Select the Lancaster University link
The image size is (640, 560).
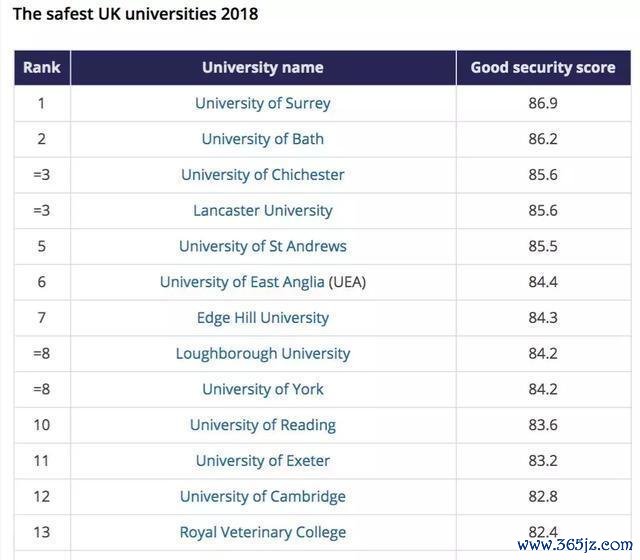pyautogui.click(x=262, y=211)
